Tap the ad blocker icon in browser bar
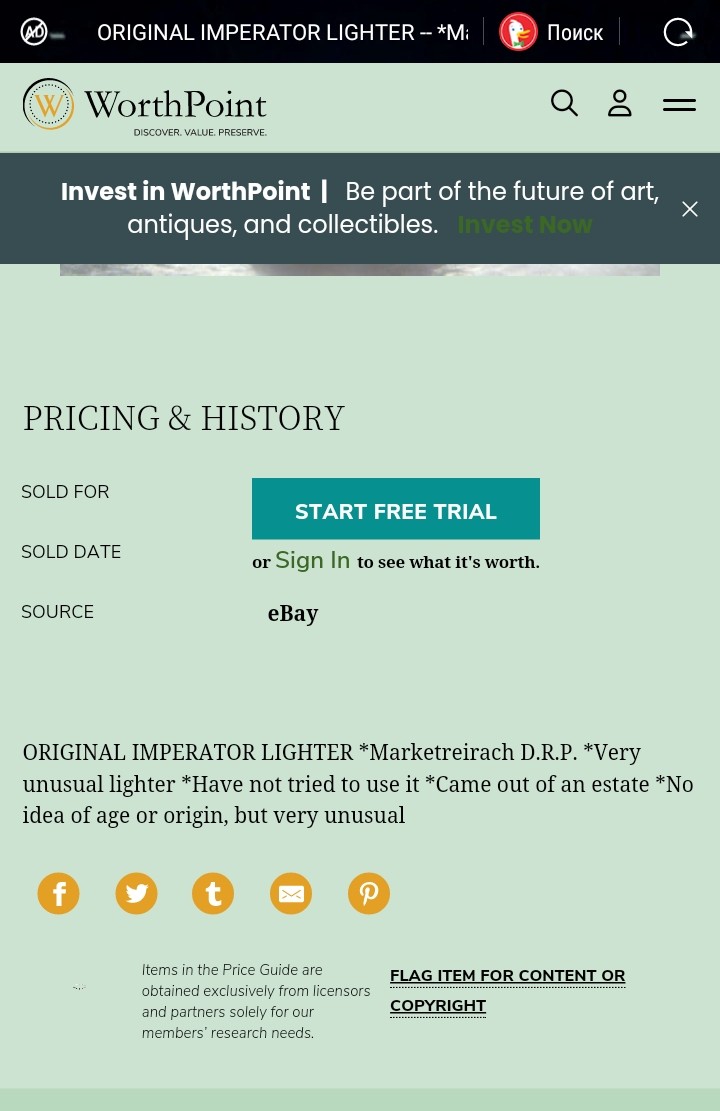Image resolution: width=720 pixels, height=1111 pixels. 34,32
